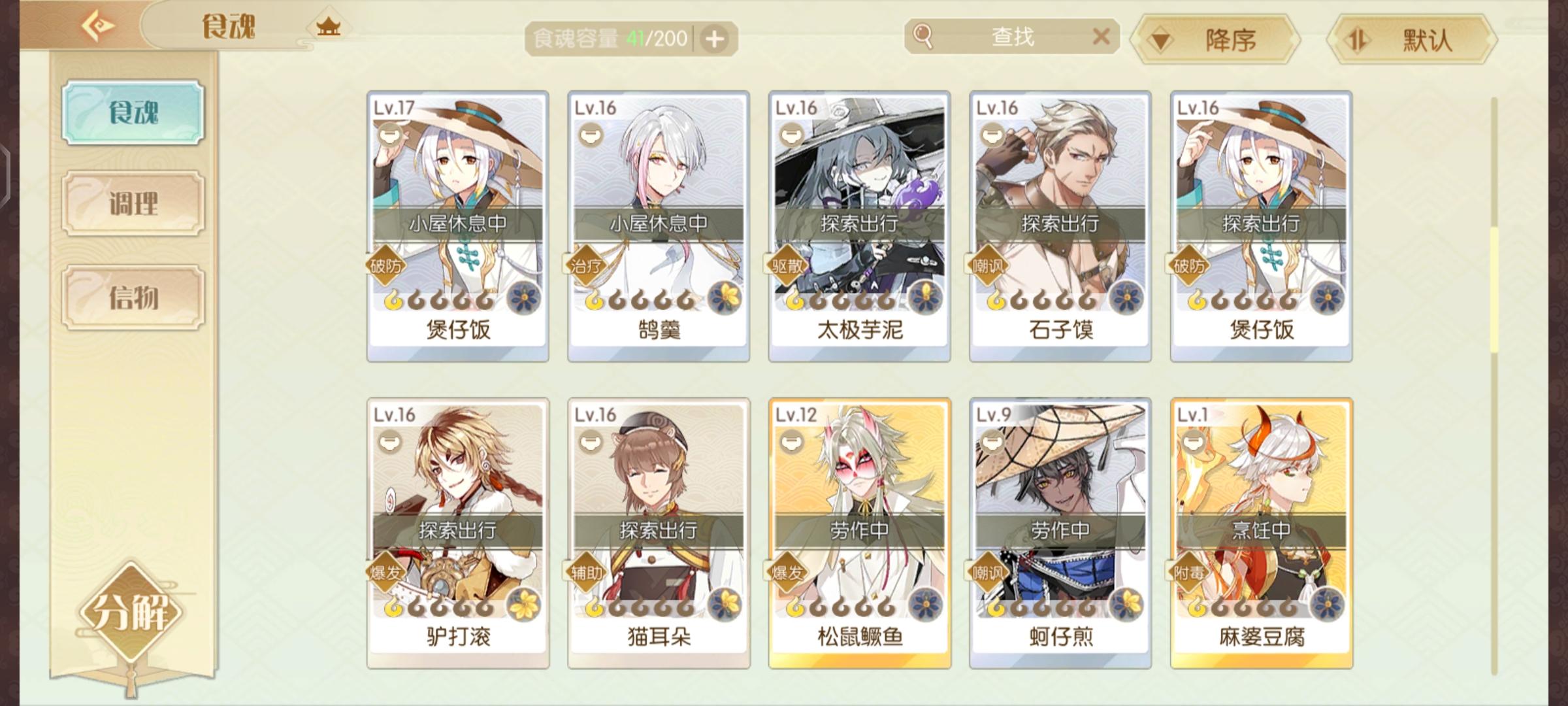The width and height of the screenshot is (1568, 706).
Task: Click the magnifier search icon
Action: pyautogui.click(x=923, y=36)
